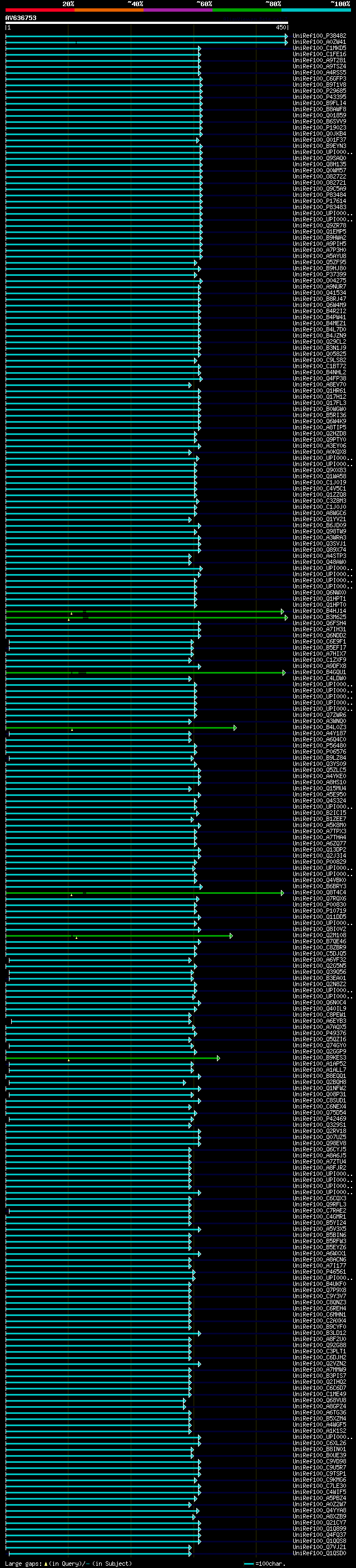Select label UniRef100_P83483
This screenshot has height=1568, width=356.
pyautogui.click(x=319, y=207)
